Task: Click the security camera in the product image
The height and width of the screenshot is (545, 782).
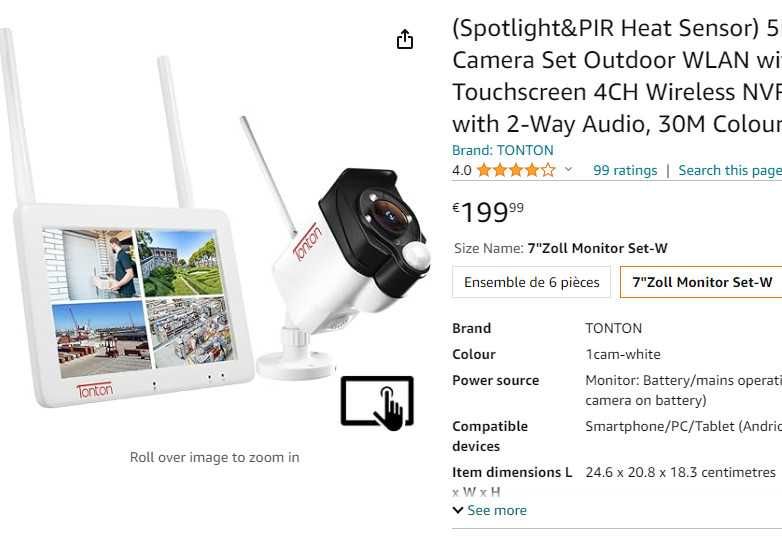Action: click(x=350, y=260)
